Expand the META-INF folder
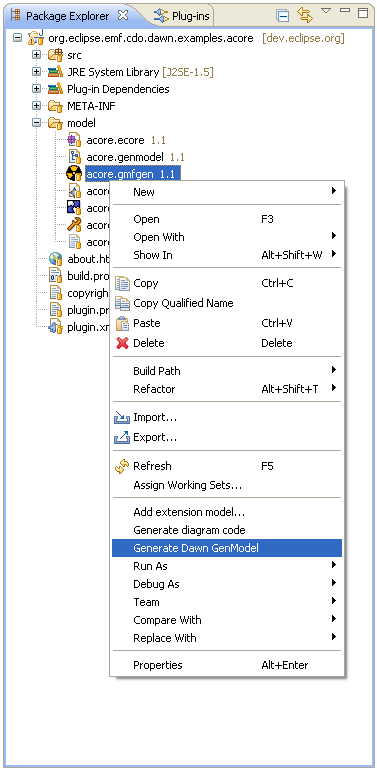377x770 pixels. (x=36, y=106)
